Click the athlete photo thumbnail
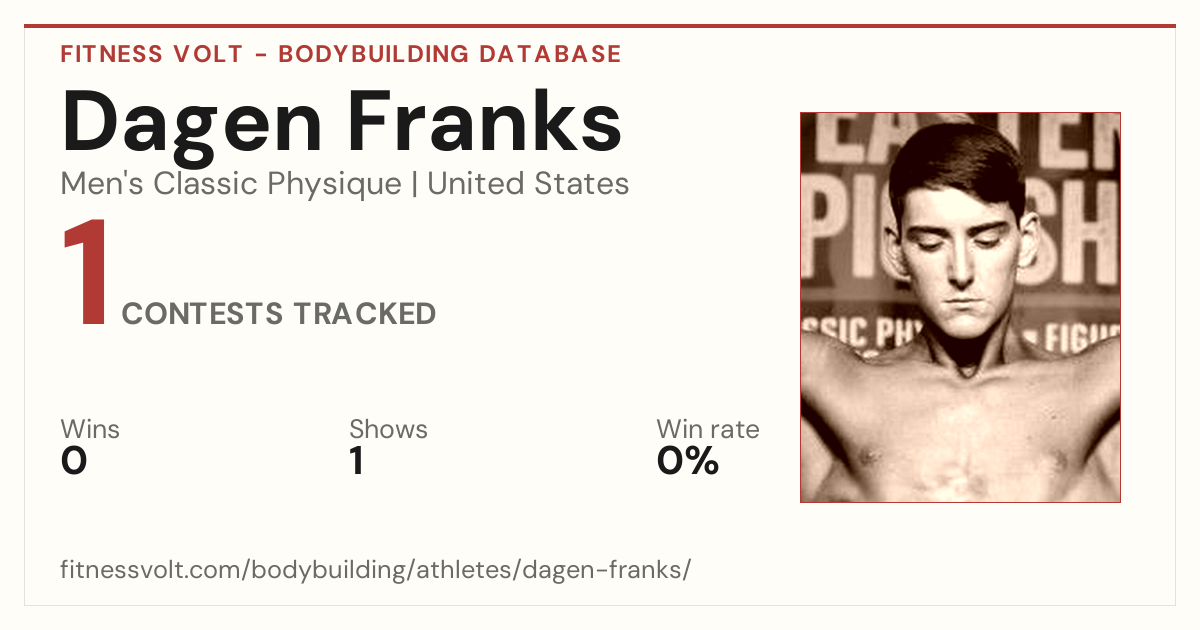Image resolution: width=1200 pixels, height=630 pixels. coord(960,307)
